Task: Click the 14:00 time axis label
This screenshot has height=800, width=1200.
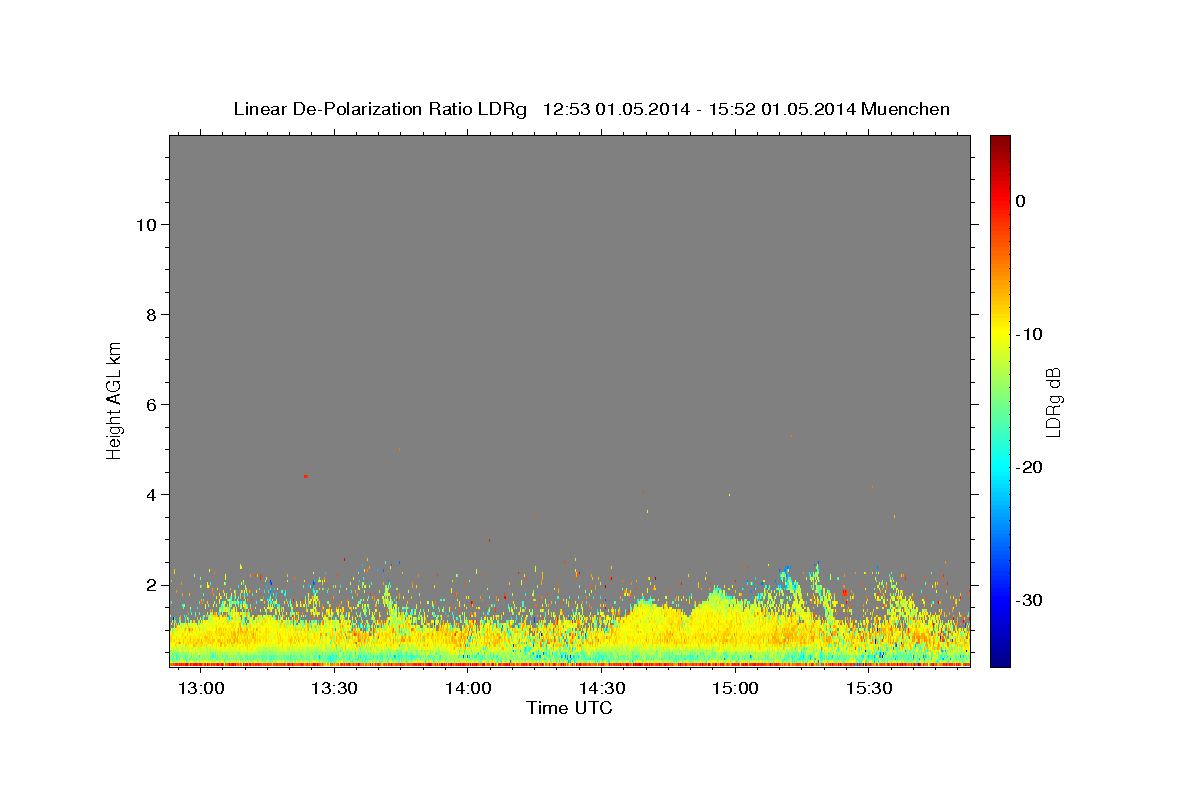Action: point(468,689)
